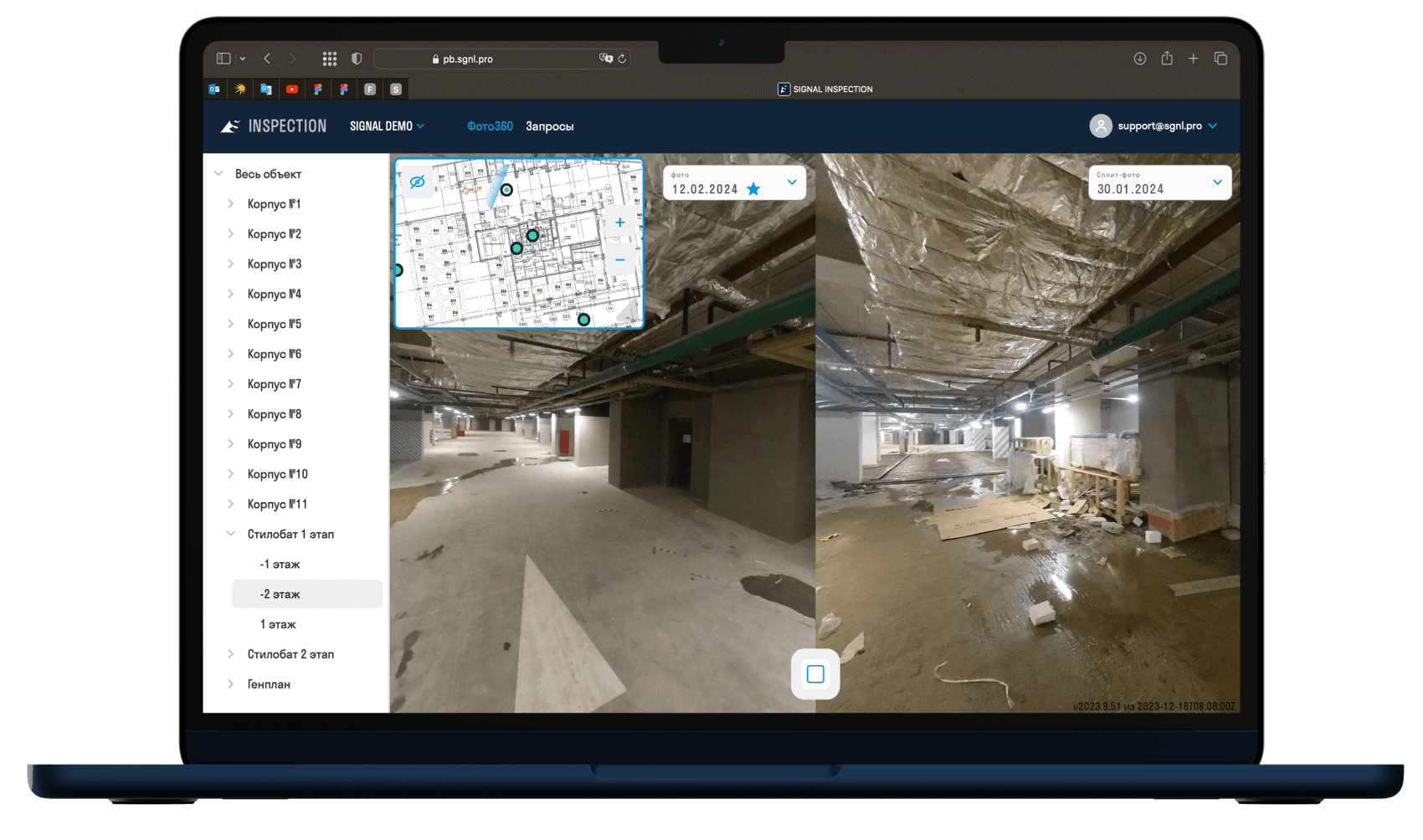The width and height of the screenshot is (1423, 840).
Task: Zoom out on the floor plan map
Action: click(x=619, y=260)
